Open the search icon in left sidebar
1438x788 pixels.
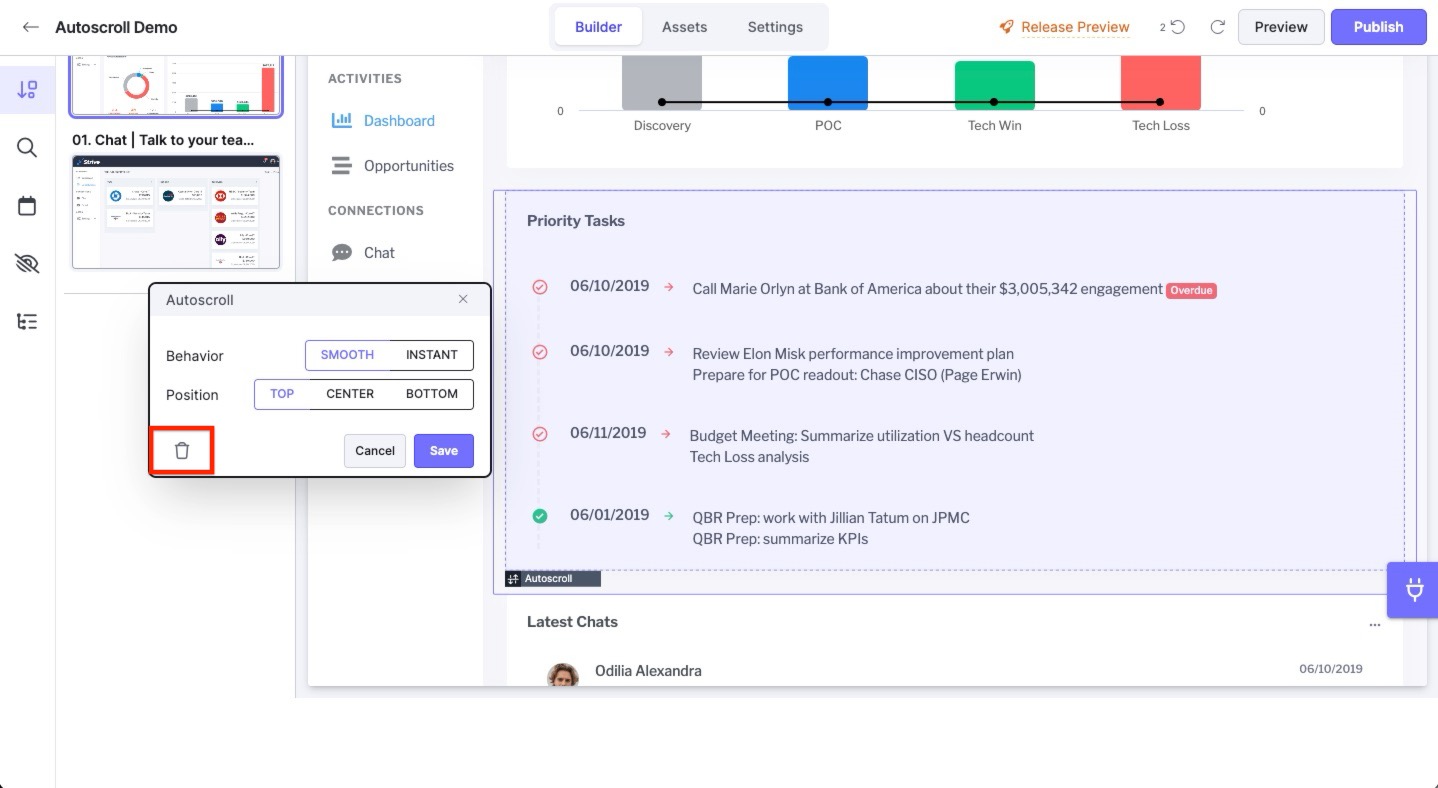[27, 148]
